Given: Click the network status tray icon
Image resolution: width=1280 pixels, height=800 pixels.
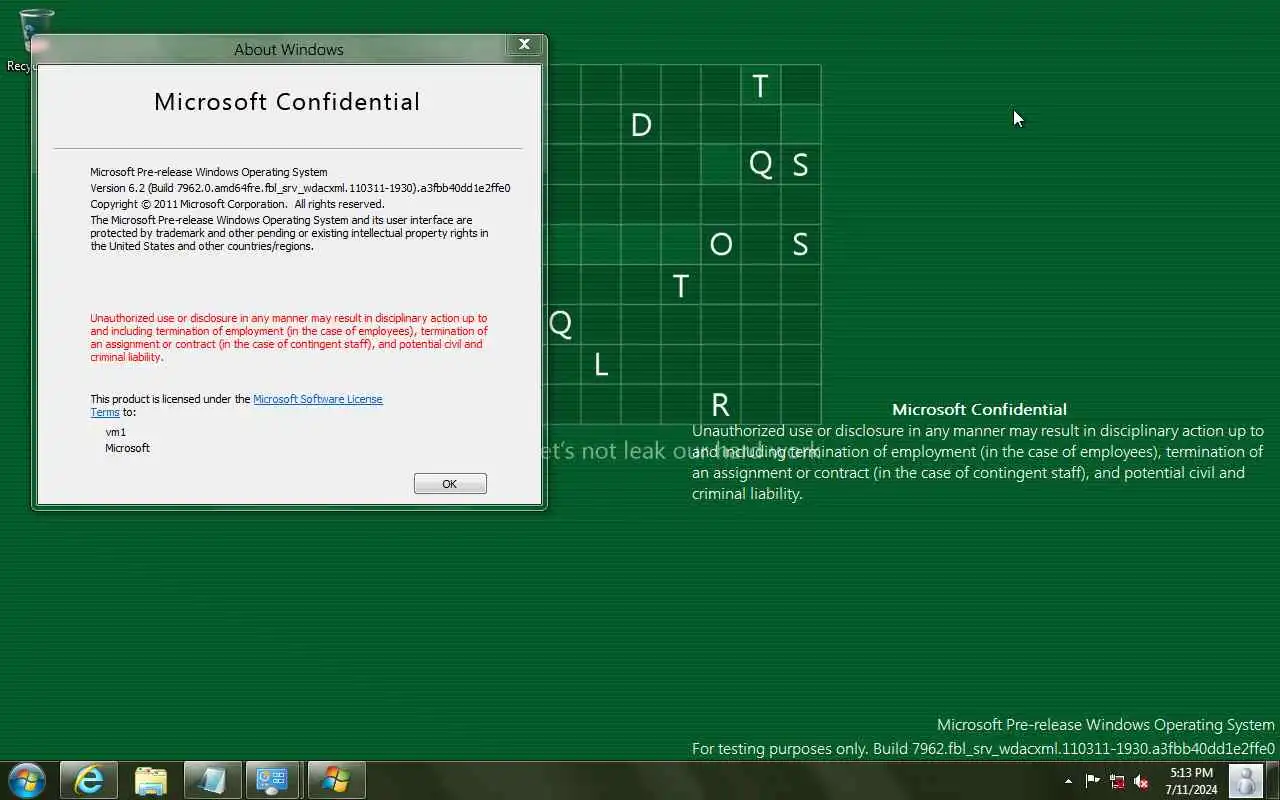Looking at the screenshot, I should [x=1117, y=781].
